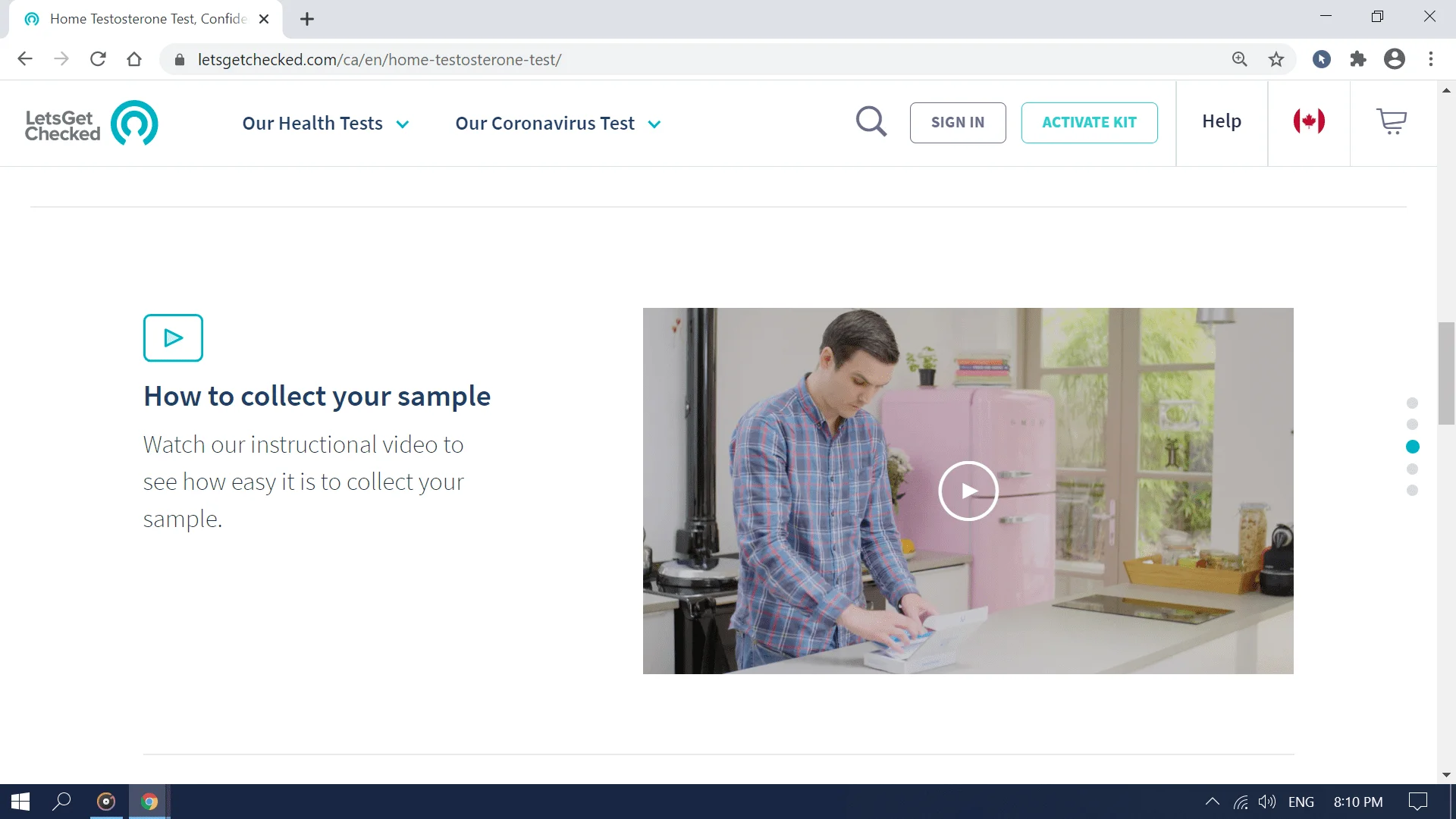
Task: Play the instructional sample video
Action: coord(968,491)
